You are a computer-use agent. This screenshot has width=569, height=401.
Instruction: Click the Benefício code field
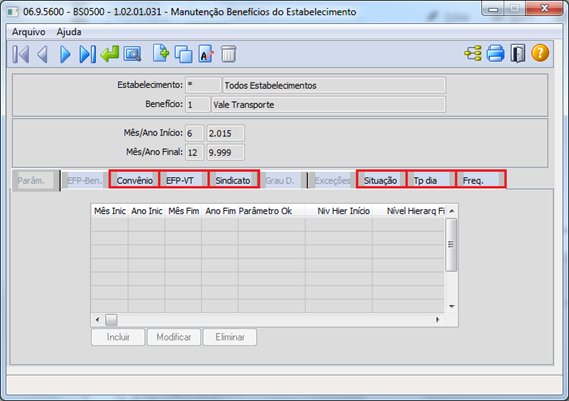(x=198, y=105)
